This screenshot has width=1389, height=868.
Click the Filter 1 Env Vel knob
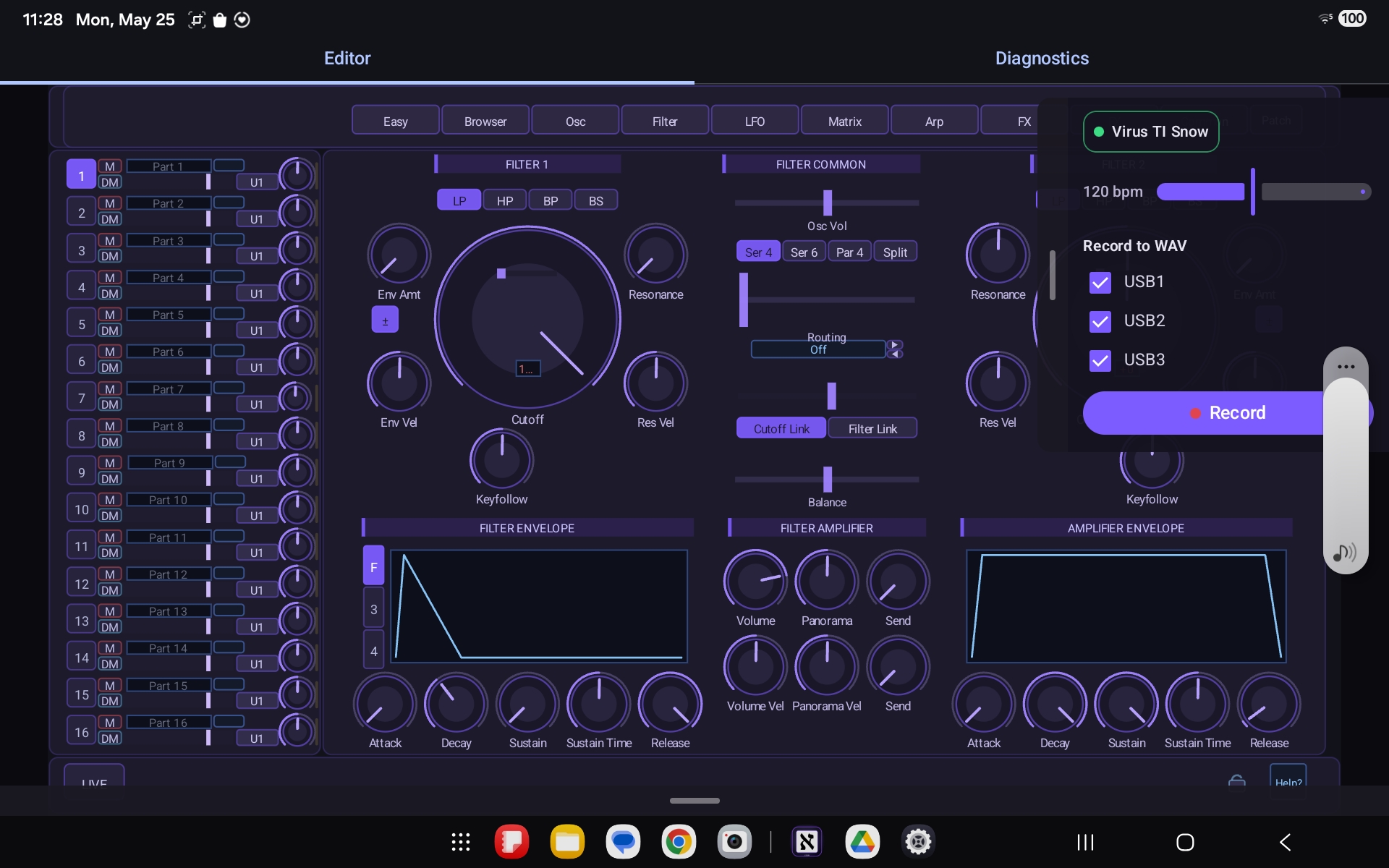(399, 383)
